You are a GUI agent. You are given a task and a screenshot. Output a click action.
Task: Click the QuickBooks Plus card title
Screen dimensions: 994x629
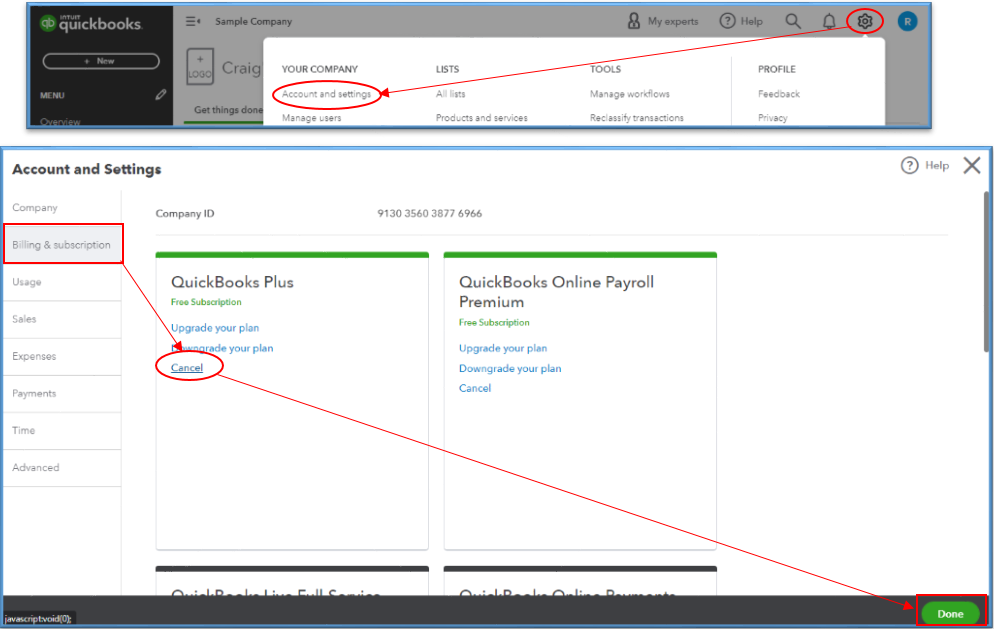(x=232, y=282)
